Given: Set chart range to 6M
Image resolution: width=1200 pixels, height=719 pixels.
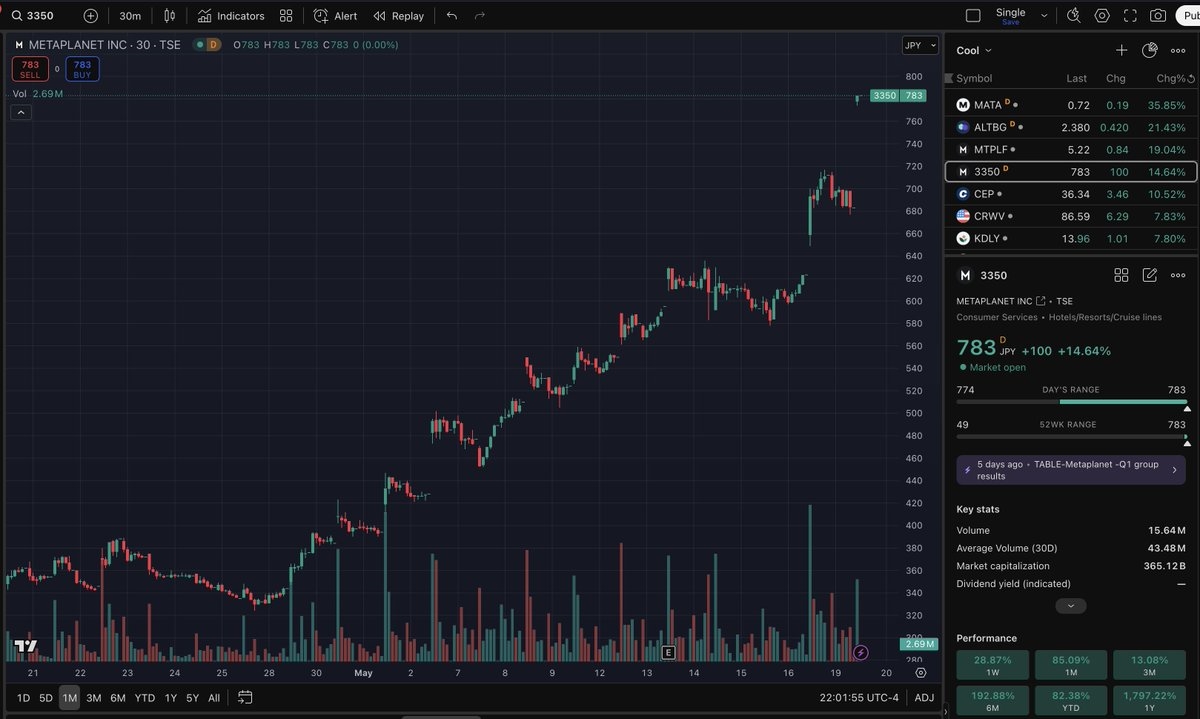Looking at the screenshot, I should point(118,698).
